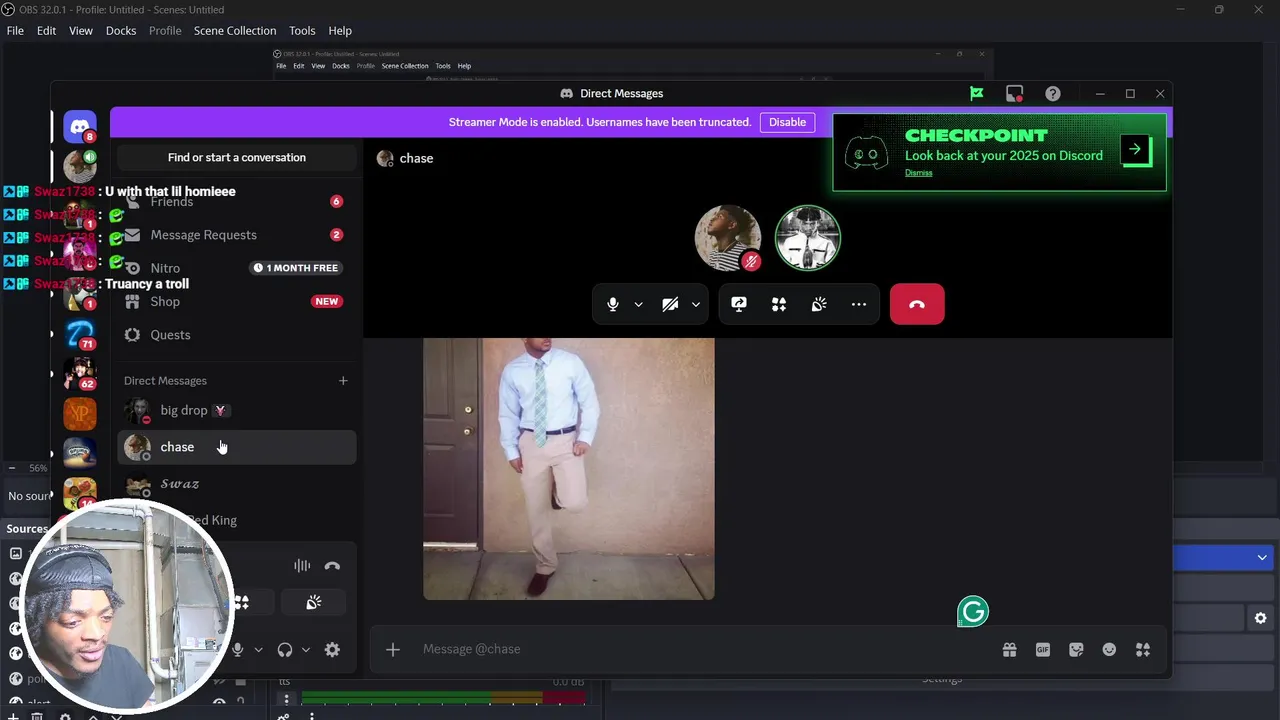Open attachment plus button in message bar
The image size is (1280, 720).
[x=393, y=650]
